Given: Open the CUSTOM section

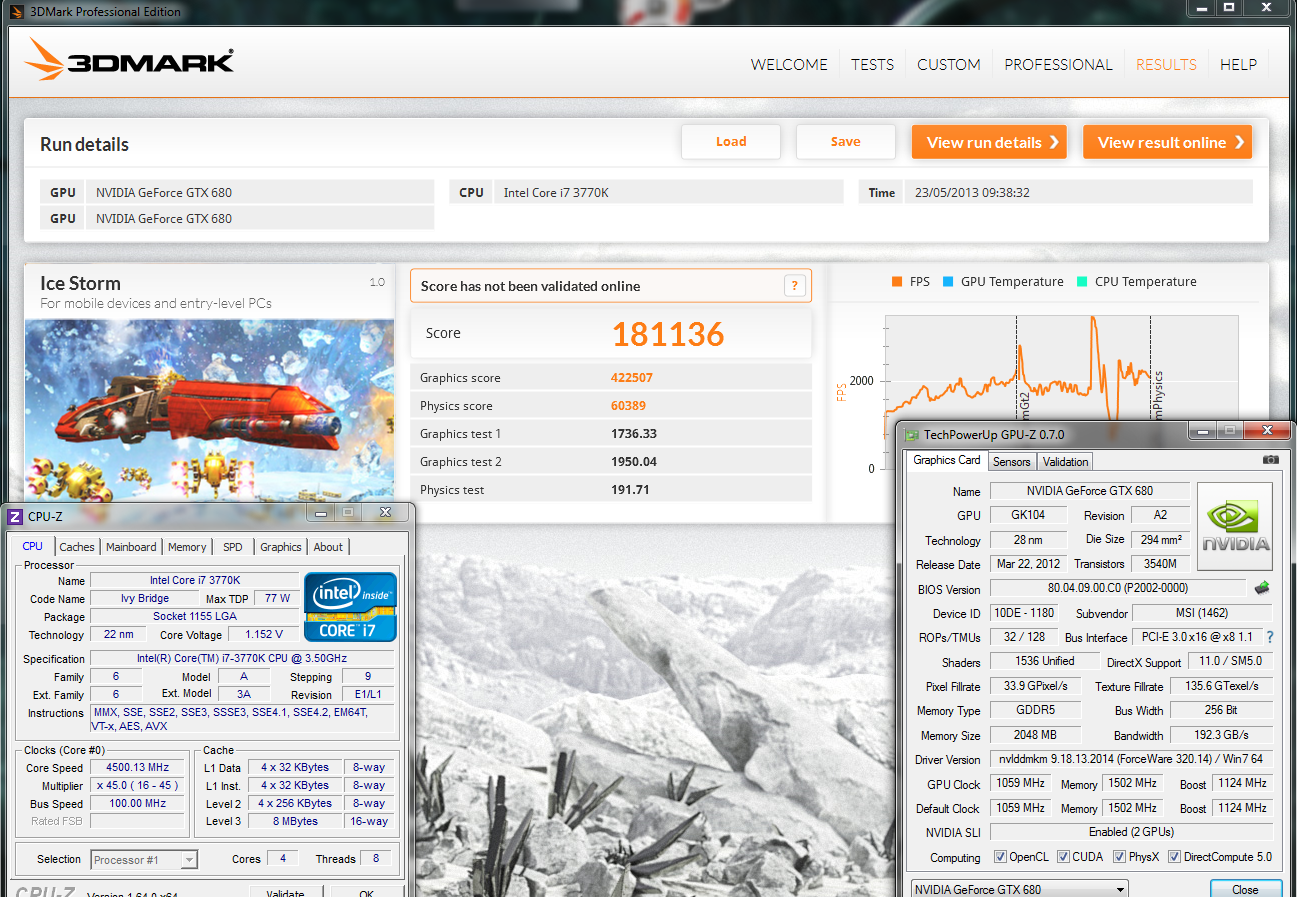Looking at the screenshot, I should (x=948, y=64).
